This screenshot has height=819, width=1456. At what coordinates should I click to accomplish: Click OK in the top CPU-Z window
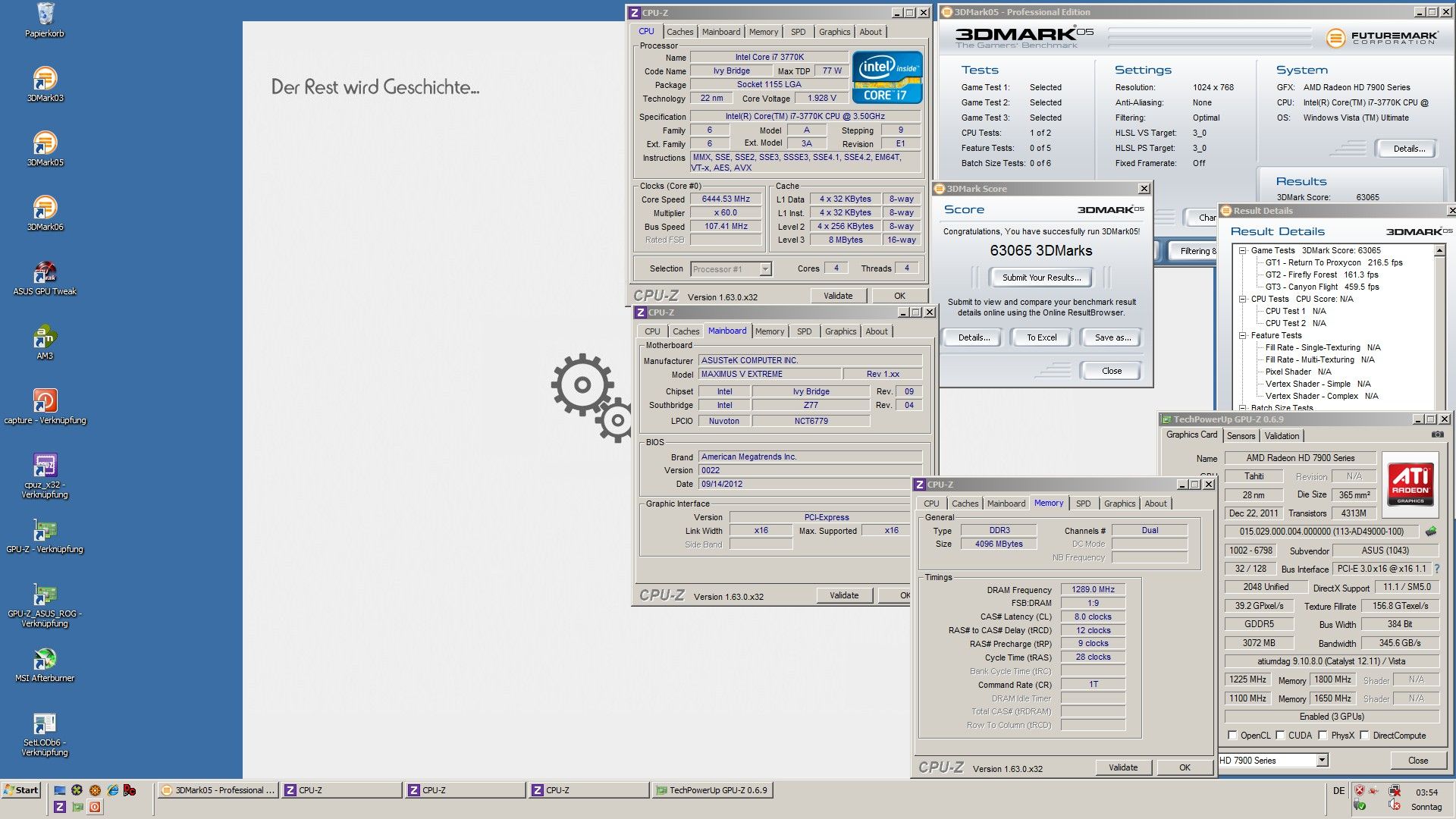click(x=899, y=296)
